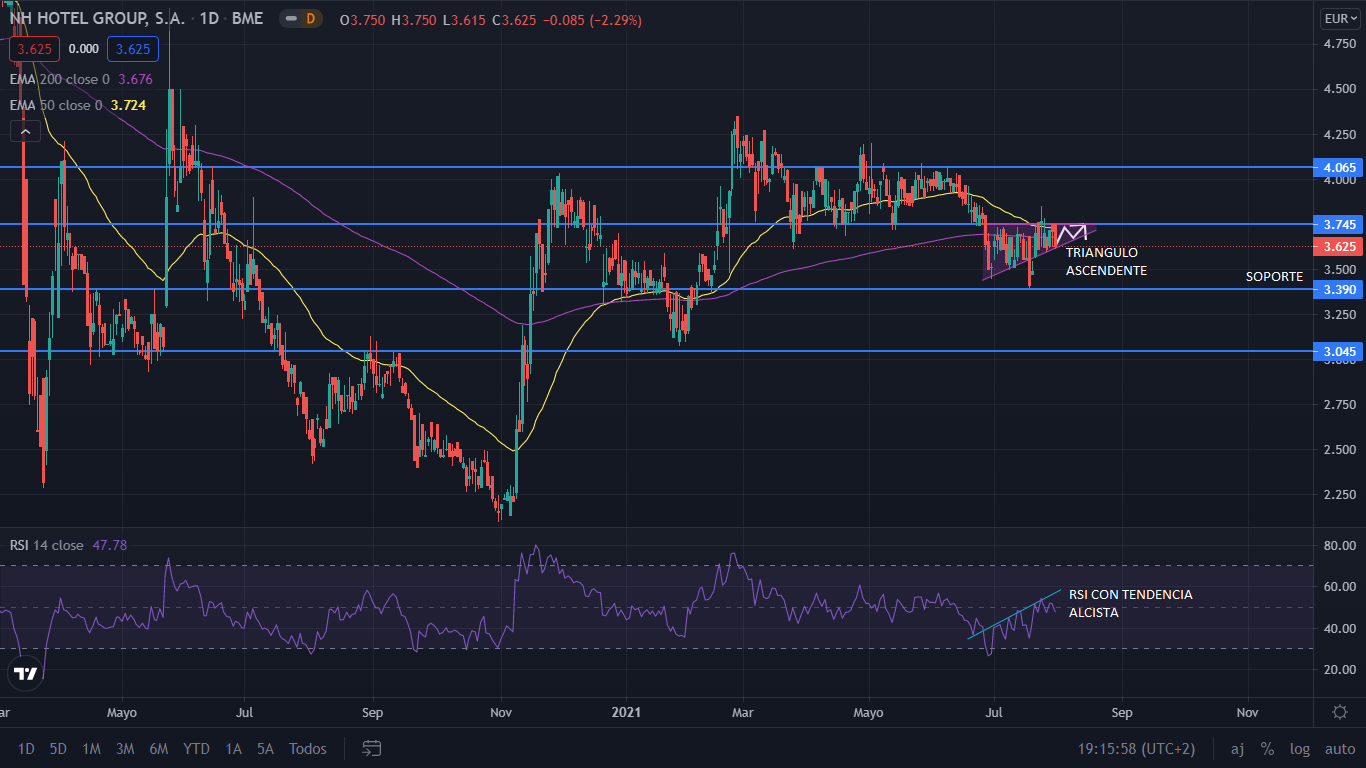The width and height of the screenshot is (1366, 768).
Task: Click the red sell price box 3.625
Action: click(35, 48)
